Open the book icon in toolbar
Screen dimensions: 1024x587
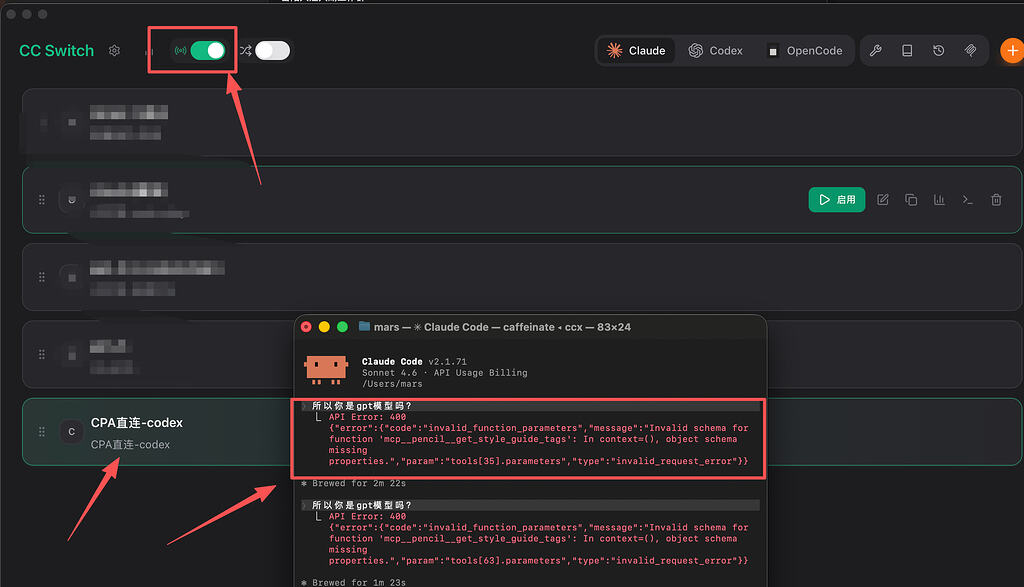[907, 50]
